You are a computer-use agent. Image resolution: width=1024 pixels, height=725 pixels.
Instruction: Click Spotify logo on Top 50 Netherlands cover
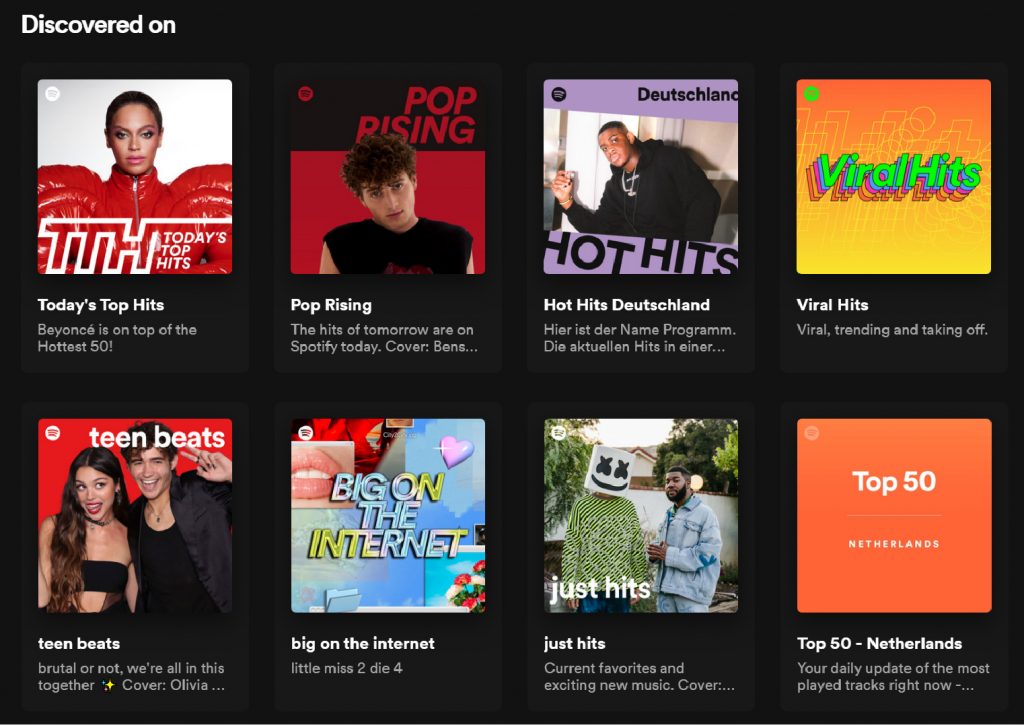point(812,433)
